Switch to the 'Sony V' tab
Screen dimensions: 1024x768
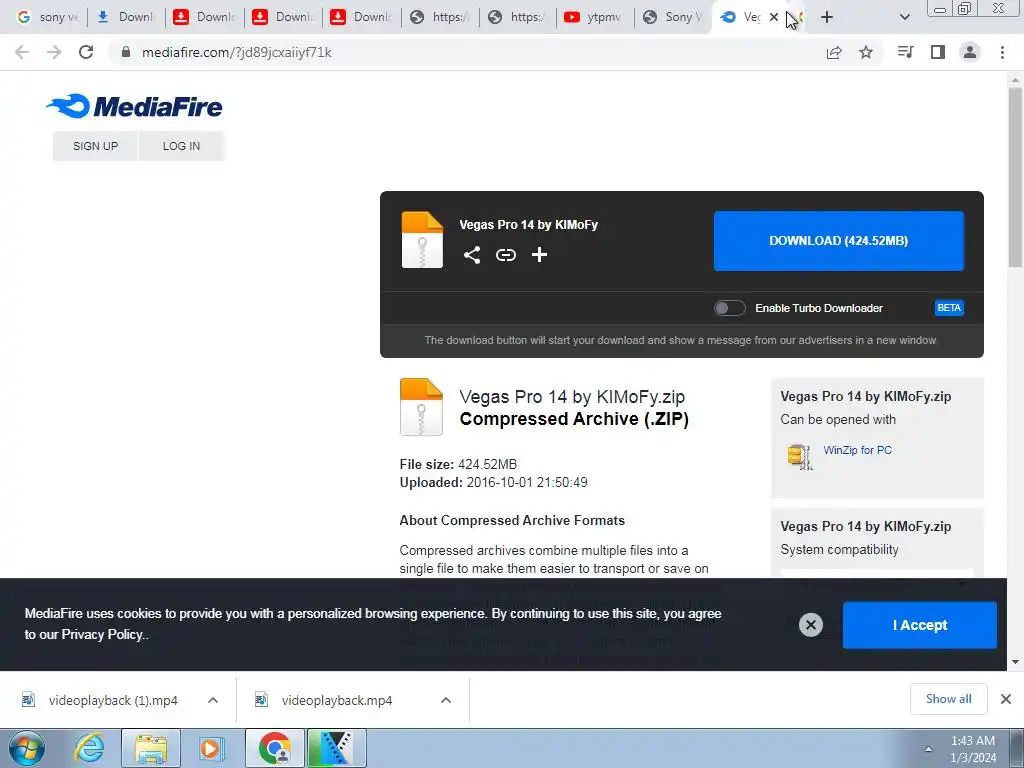coord(673,17)
